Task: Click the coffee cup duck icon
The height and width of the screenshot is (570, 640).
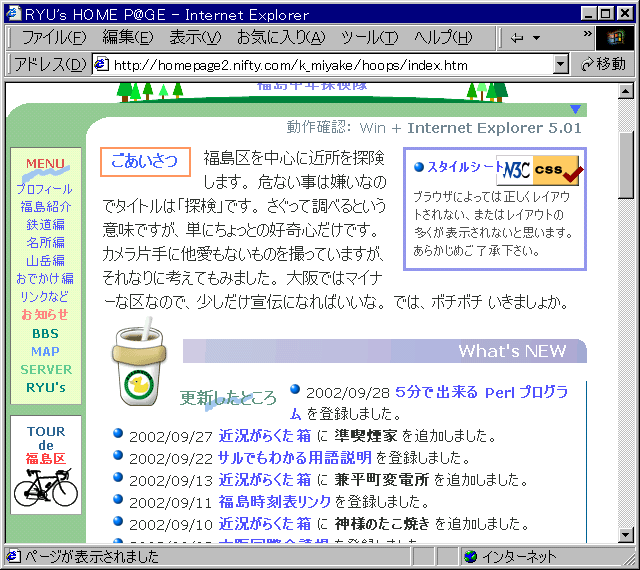Action: [138, 362]
